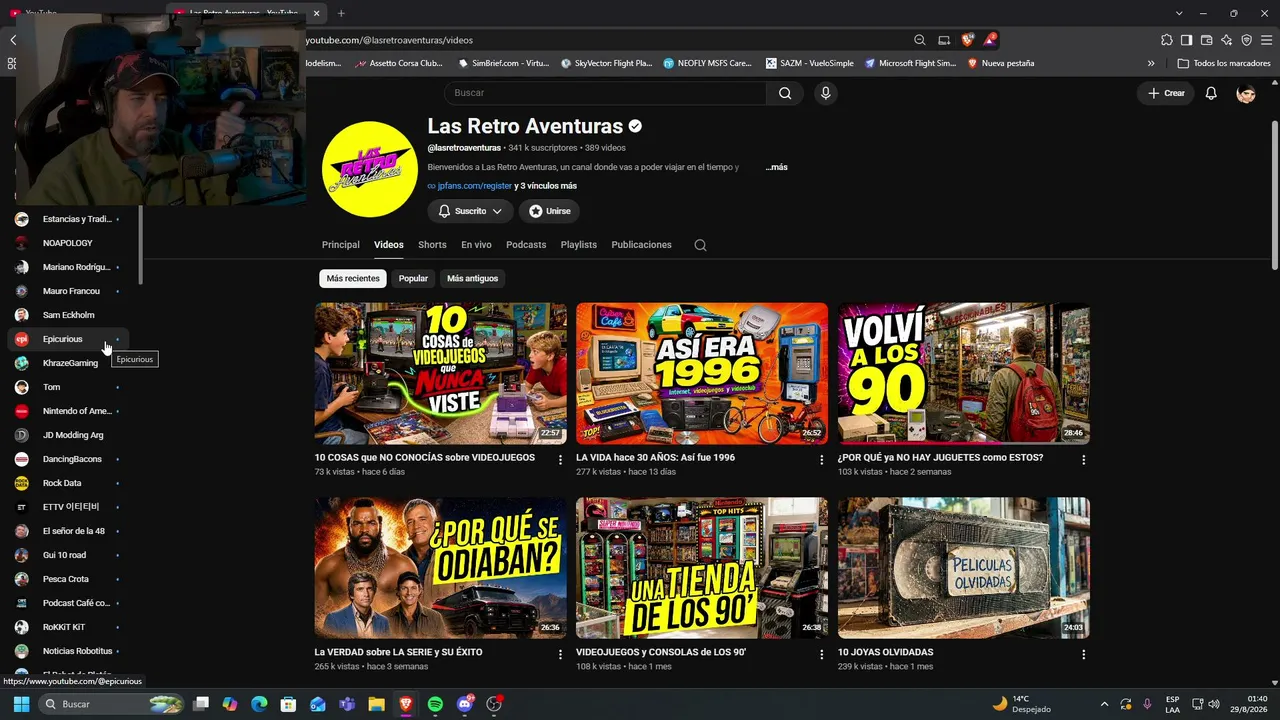Screen dimensions: 1280x720
Task: Filter videos by Popular
Action: (x=413, y=278)
